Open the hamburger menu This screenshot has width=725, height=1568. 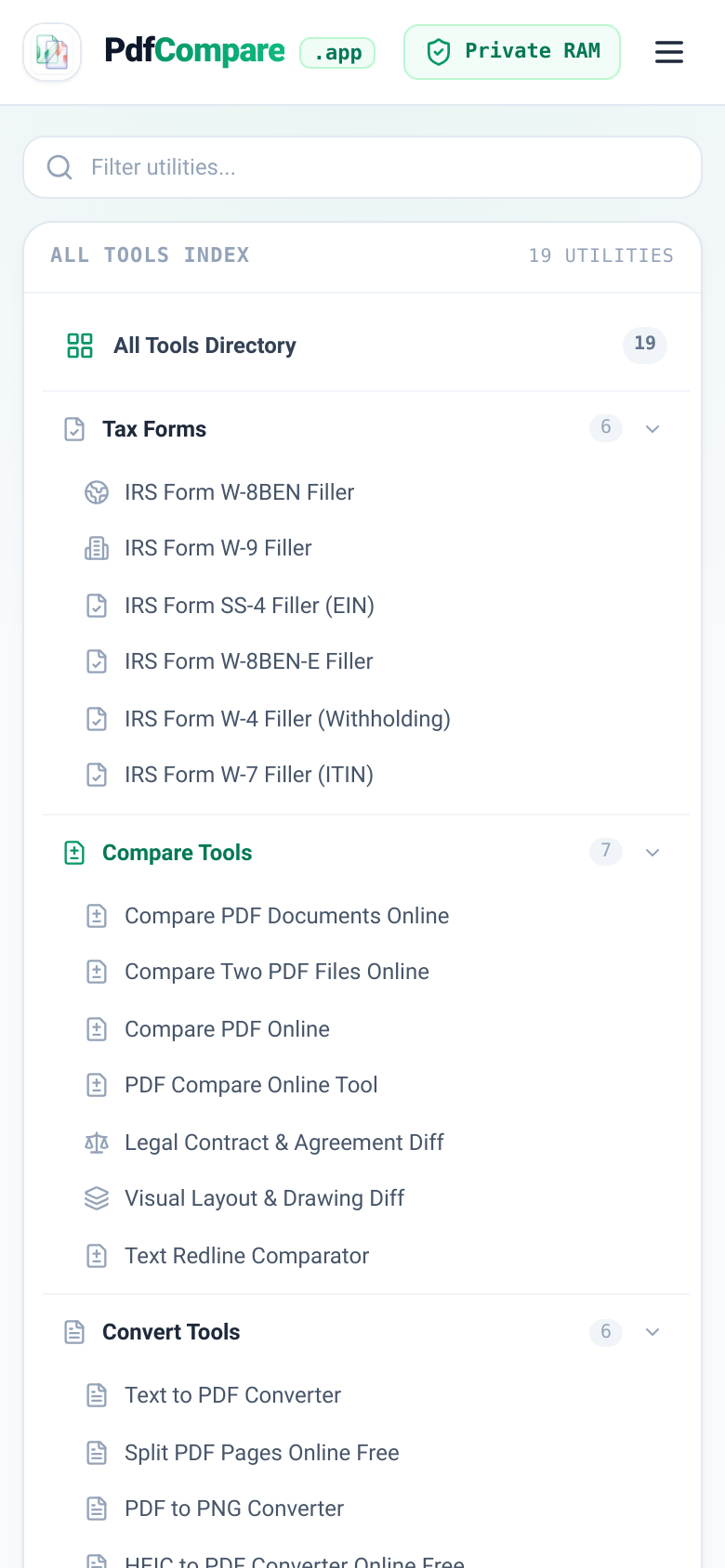(x=669, y=52)
